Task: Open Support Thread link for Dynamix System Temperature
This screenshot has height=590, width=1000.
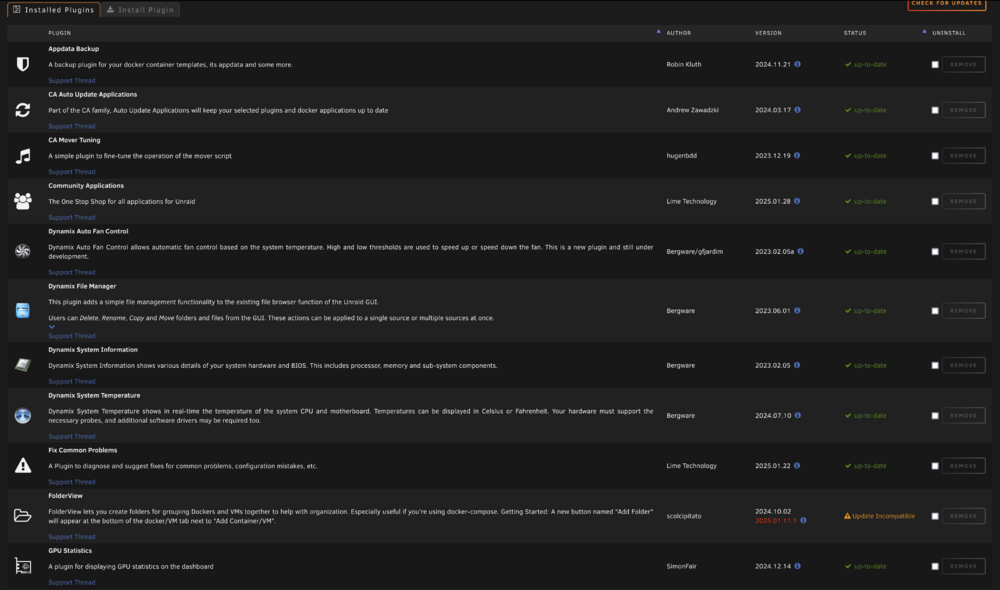Action: 71,436
